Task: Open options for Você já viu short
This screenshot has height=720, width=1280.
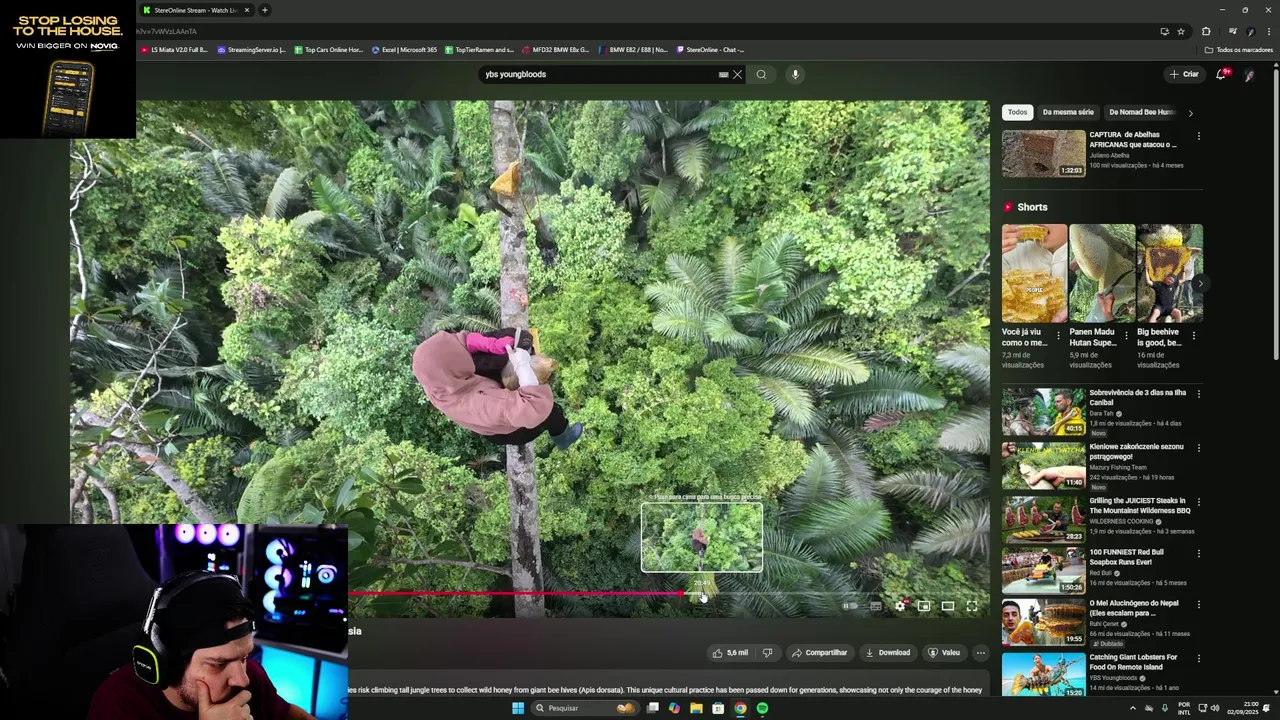Action: (1058, 335)
